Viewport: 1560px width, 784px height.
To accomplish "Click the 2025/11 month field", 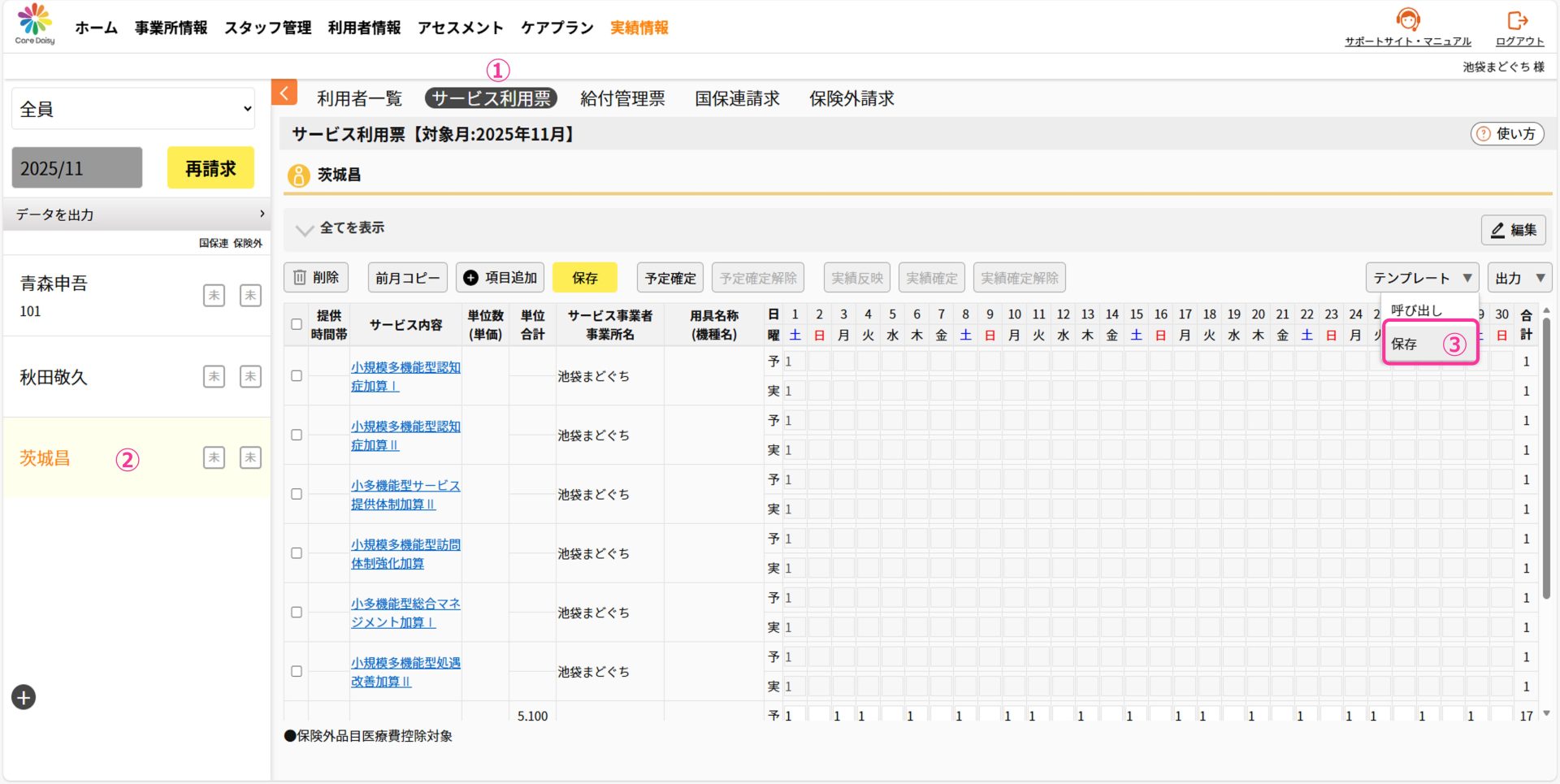I will pos(77,168).
